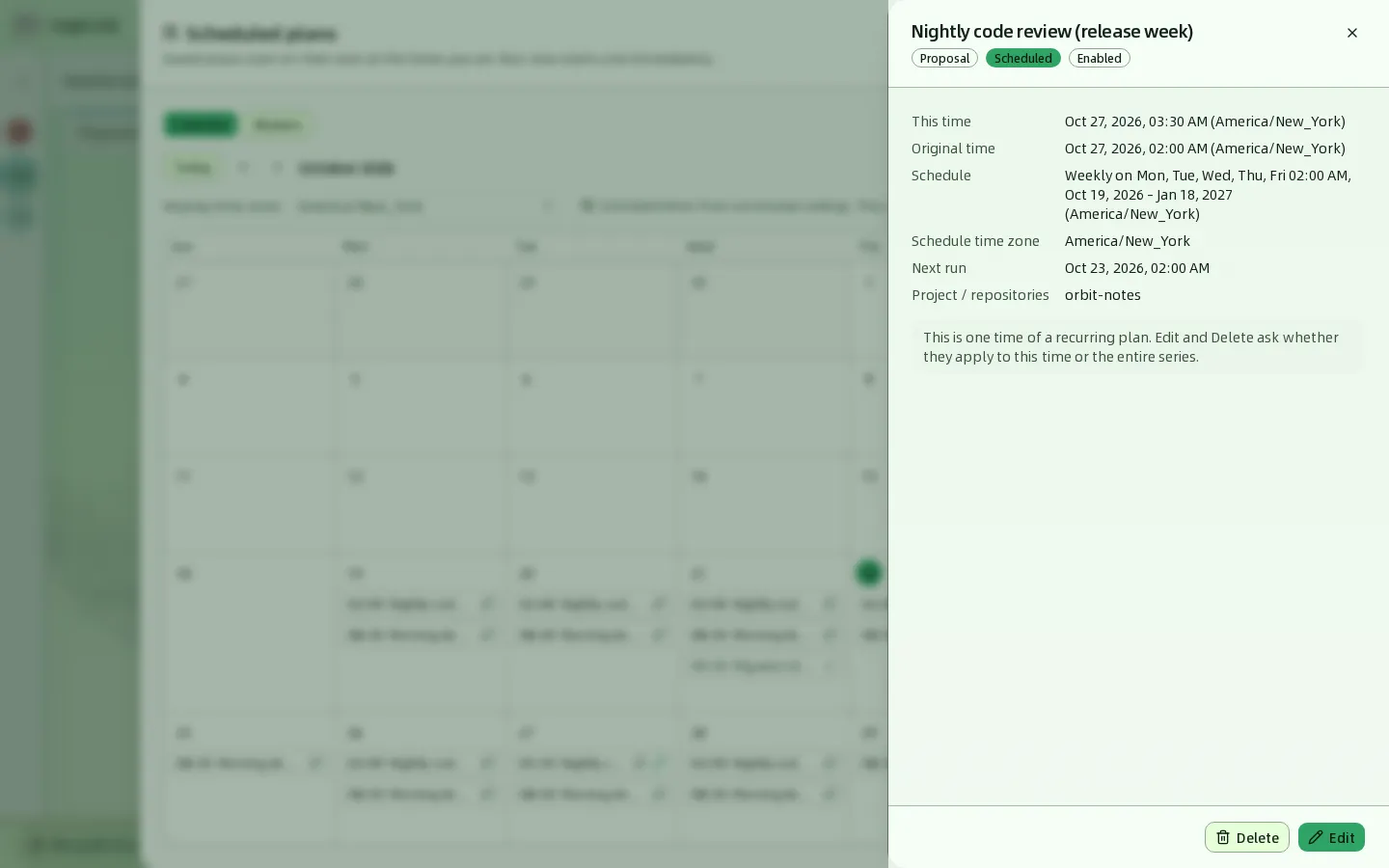Edit the Nightly code review plan
The image size is (1389, 868).
1331,837
